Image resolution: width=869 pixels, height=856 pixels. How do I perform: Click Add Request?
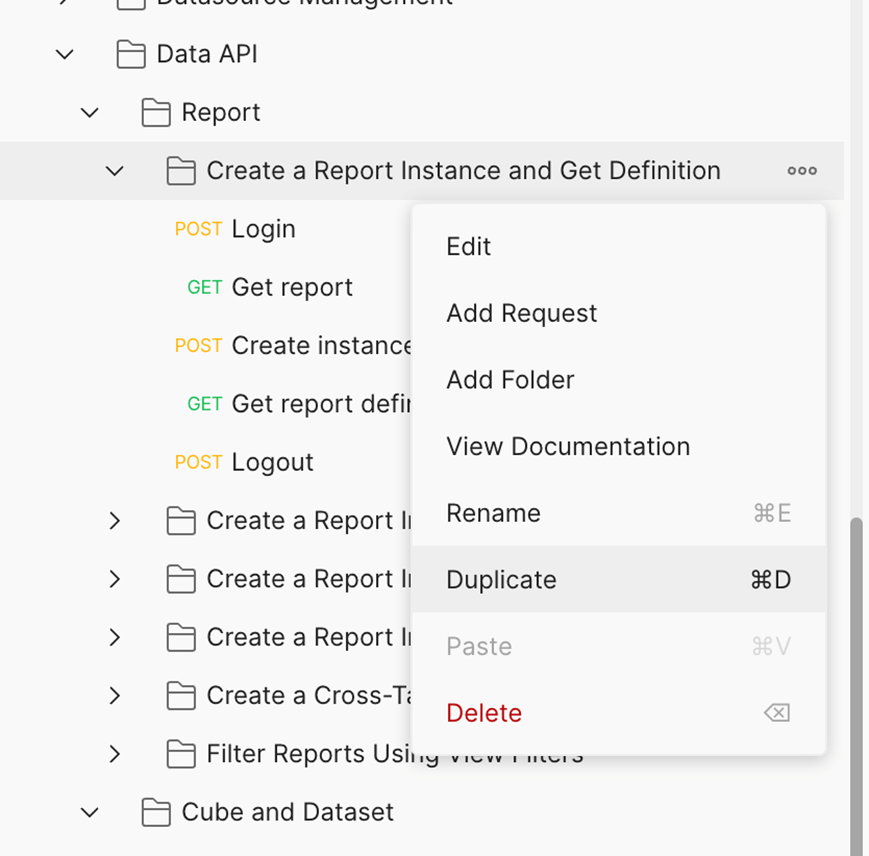click(x=521, y=313)
